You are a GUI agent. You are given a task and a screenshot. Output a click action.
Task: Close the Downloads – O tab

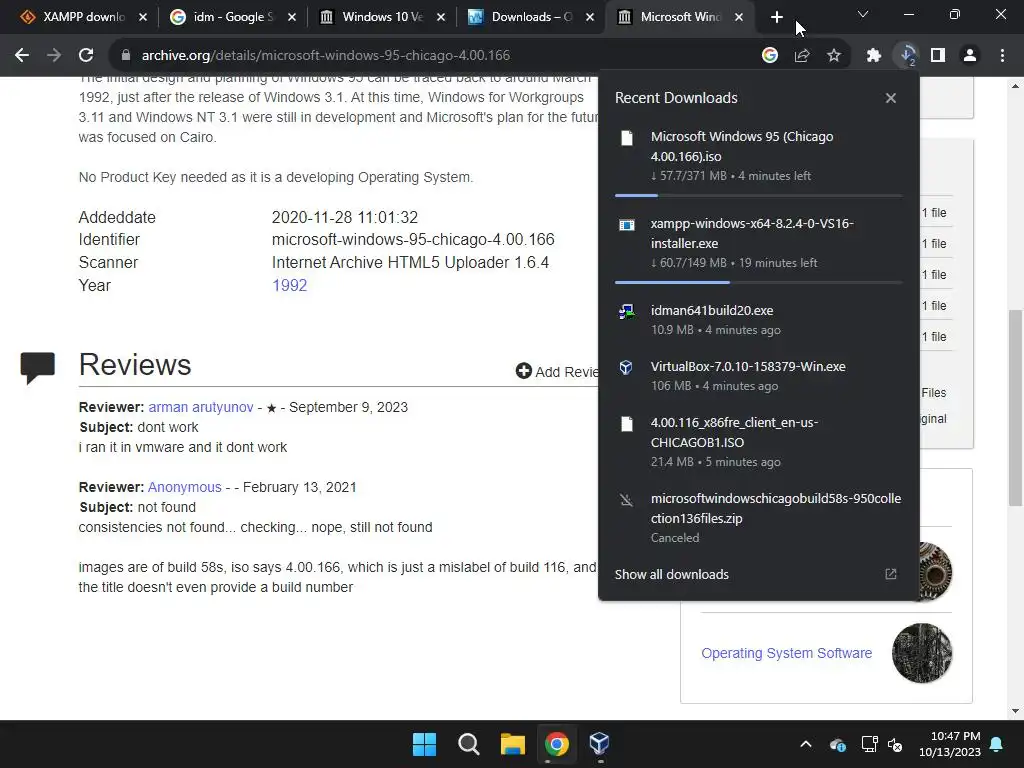[x=590, y=17]
